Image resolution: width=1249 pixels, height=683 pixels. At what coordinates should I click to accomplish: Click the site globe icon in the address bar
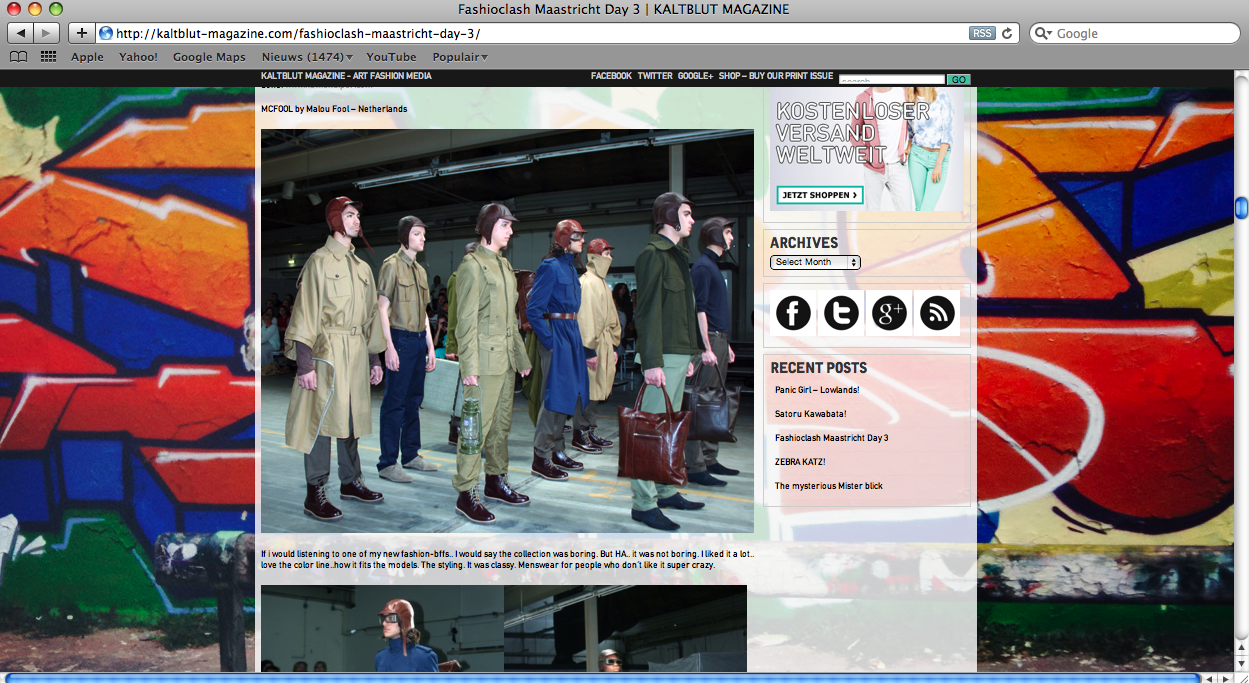click(106, 33)
